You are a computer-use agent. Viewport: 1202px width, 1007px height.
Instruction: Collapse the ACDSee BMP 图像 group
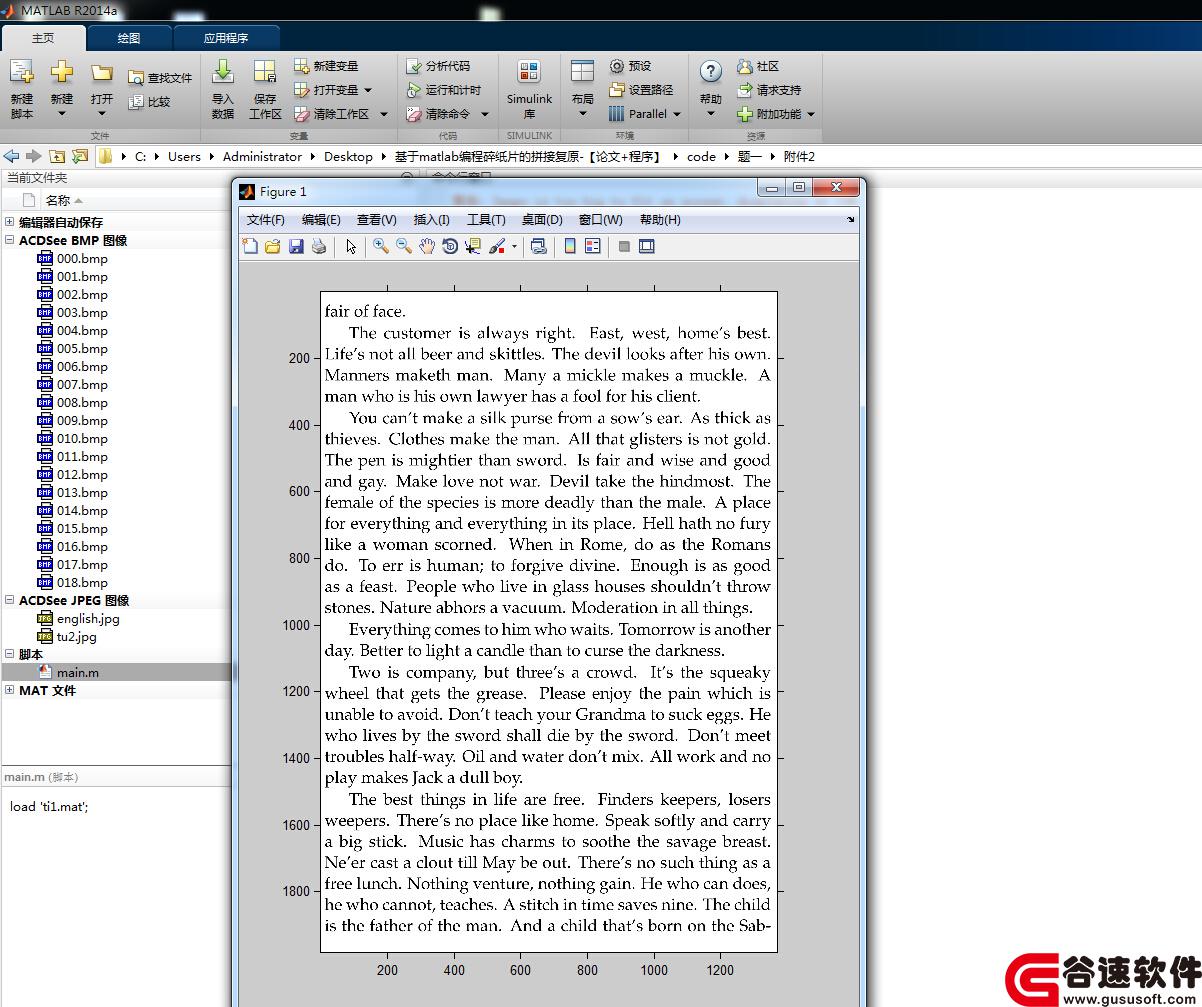9,240
